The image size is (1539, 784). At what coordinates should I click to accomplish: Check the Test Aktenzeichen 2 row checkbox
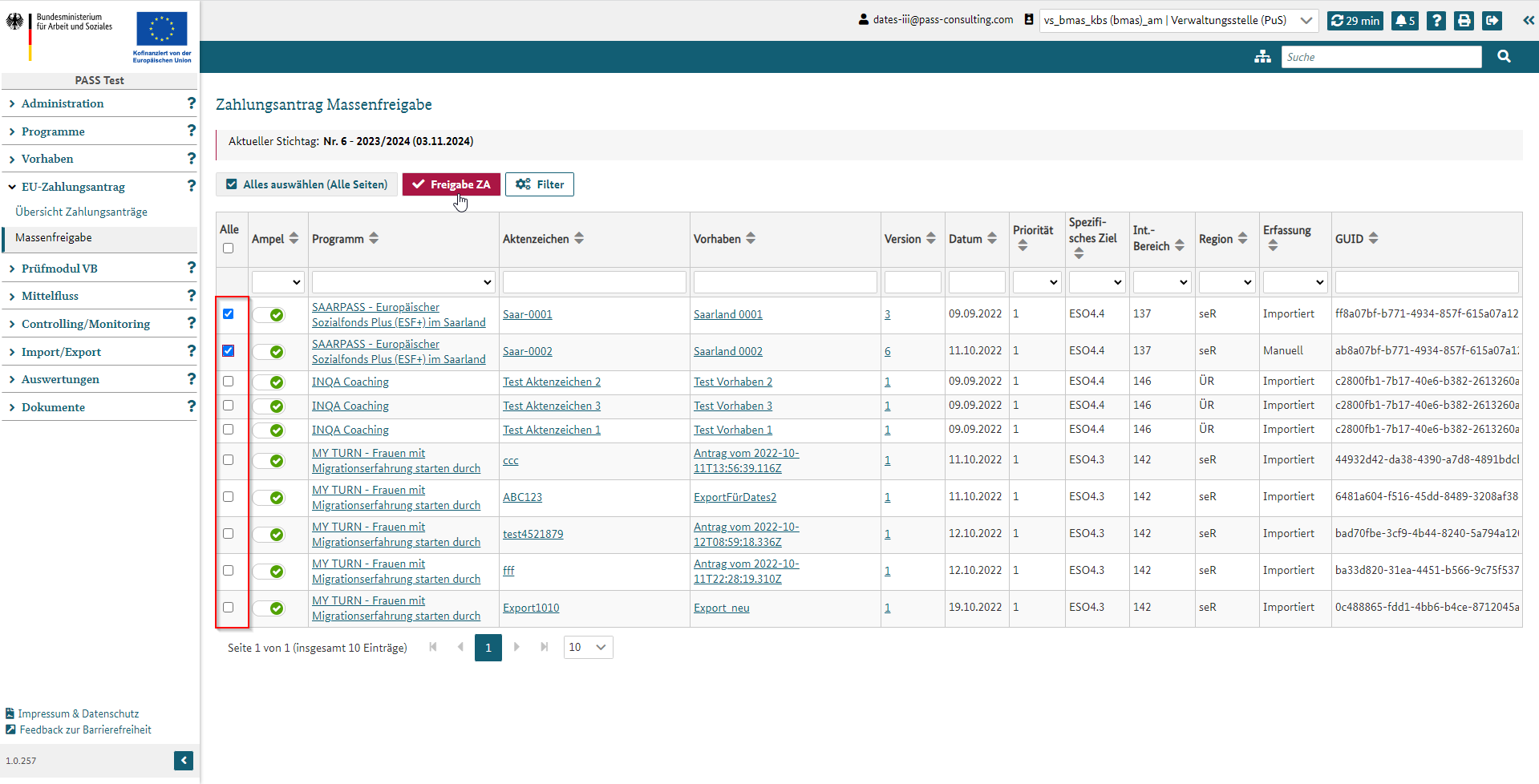point(229,382)
